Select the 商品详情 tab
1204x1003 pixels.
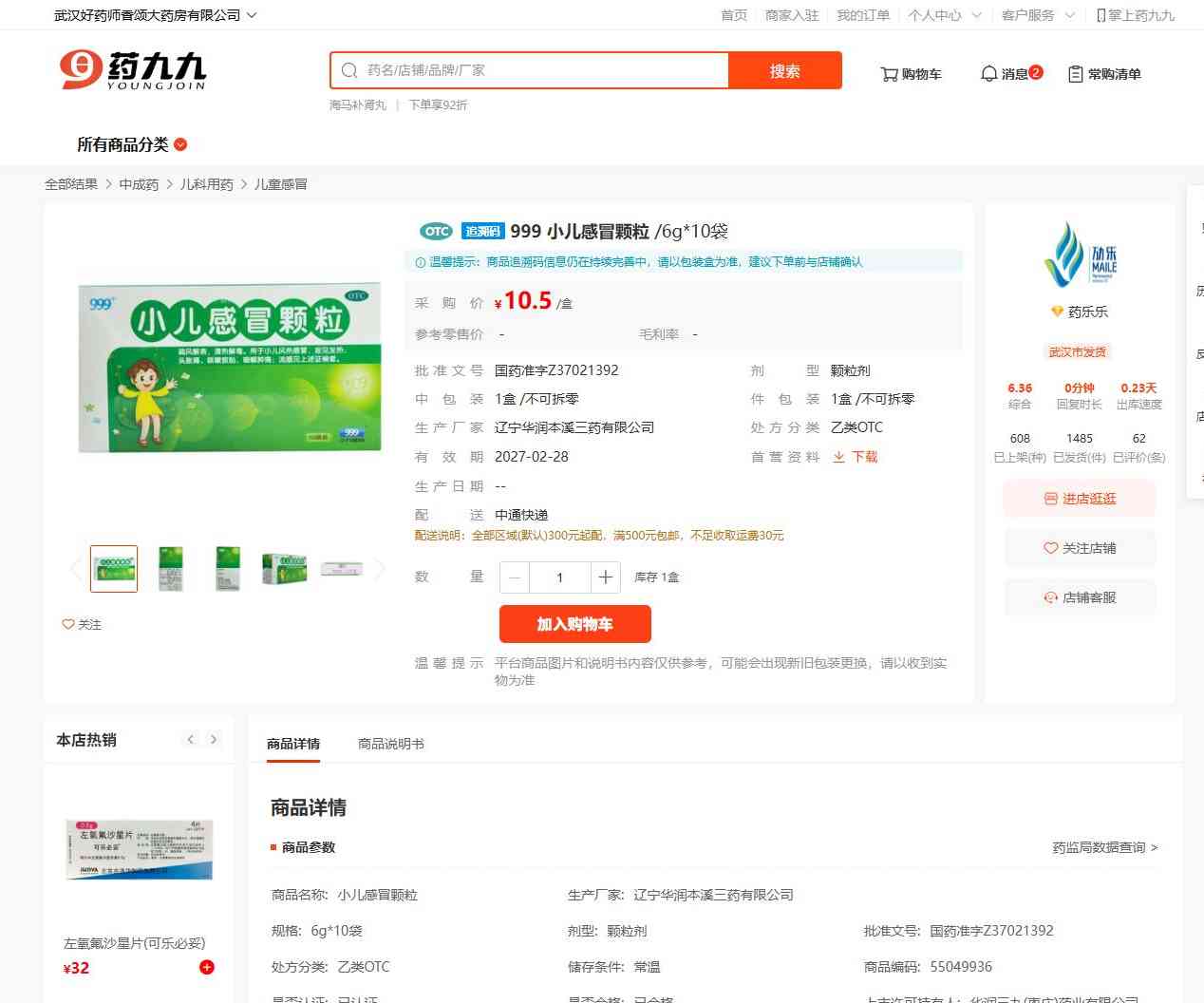coord(293,744)
